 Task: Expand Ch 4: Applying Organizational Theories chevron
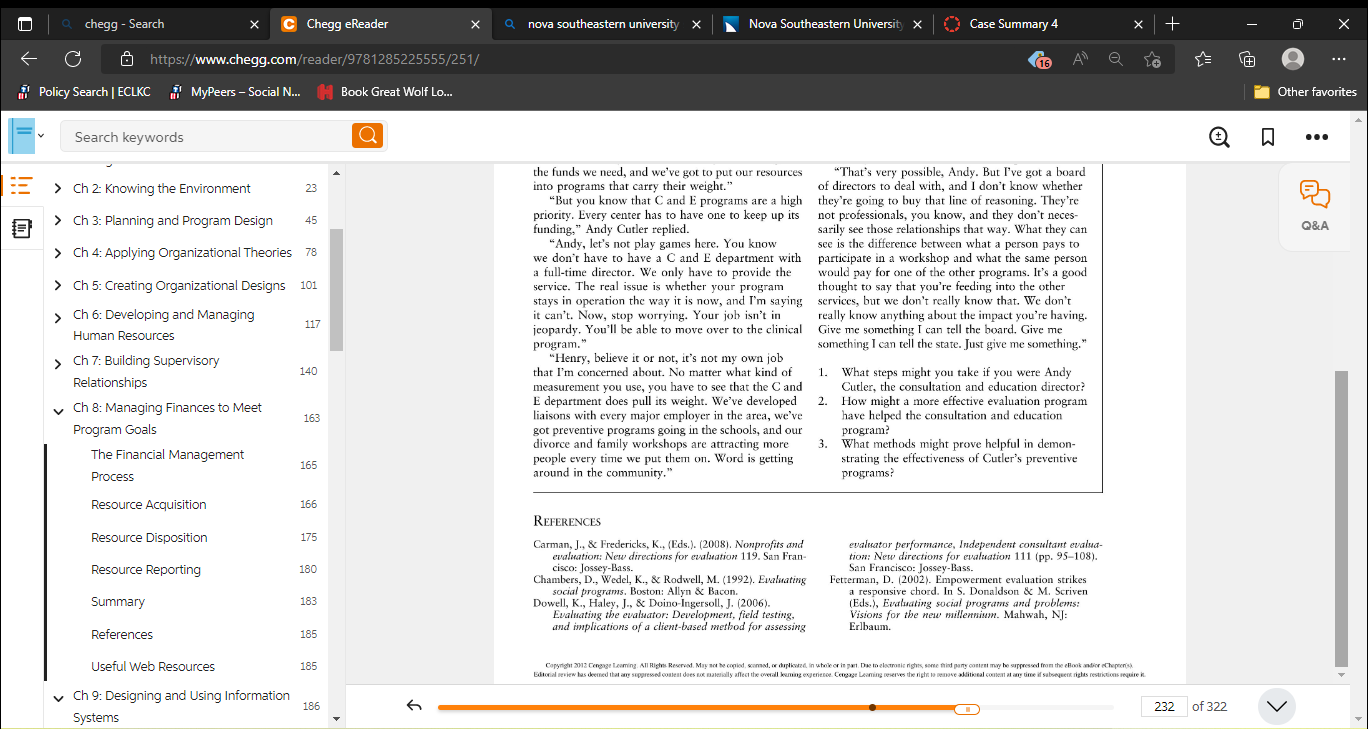(58, 253)
